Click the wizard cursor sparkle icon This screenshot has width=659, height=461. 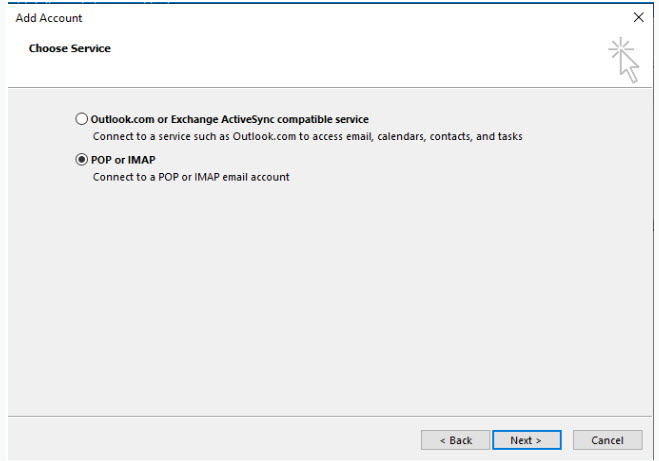pyautogui.click(x=624, y=60)
